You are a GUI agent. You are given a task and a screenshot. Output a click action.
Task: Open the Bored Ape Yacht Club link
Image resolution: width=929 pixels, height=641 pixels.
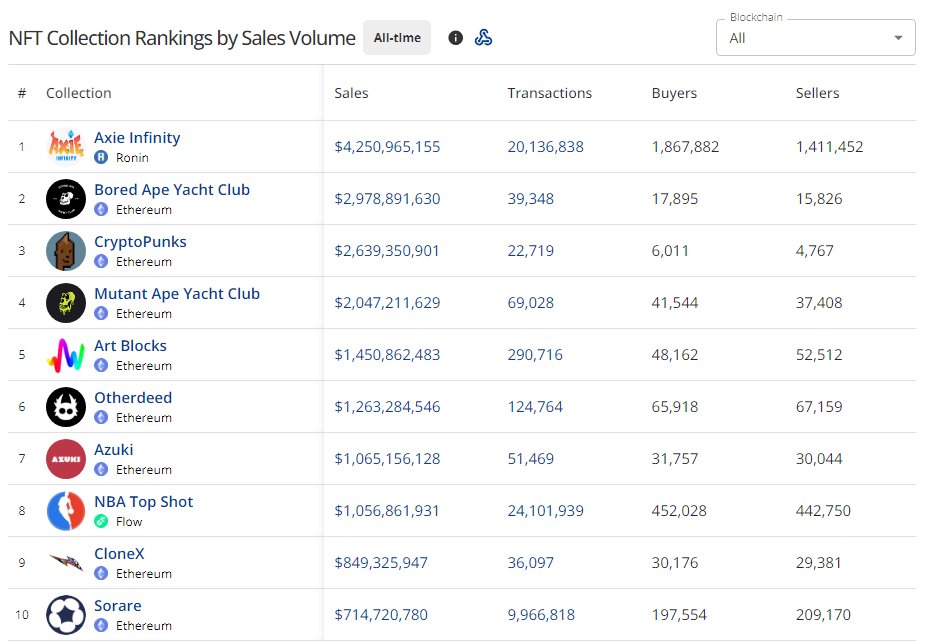tap(172, 190)
